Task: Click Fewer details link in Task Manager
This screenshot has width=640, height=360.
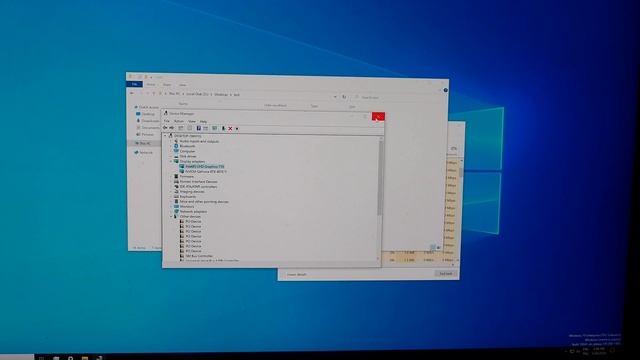Action: [x=296, y=274]
